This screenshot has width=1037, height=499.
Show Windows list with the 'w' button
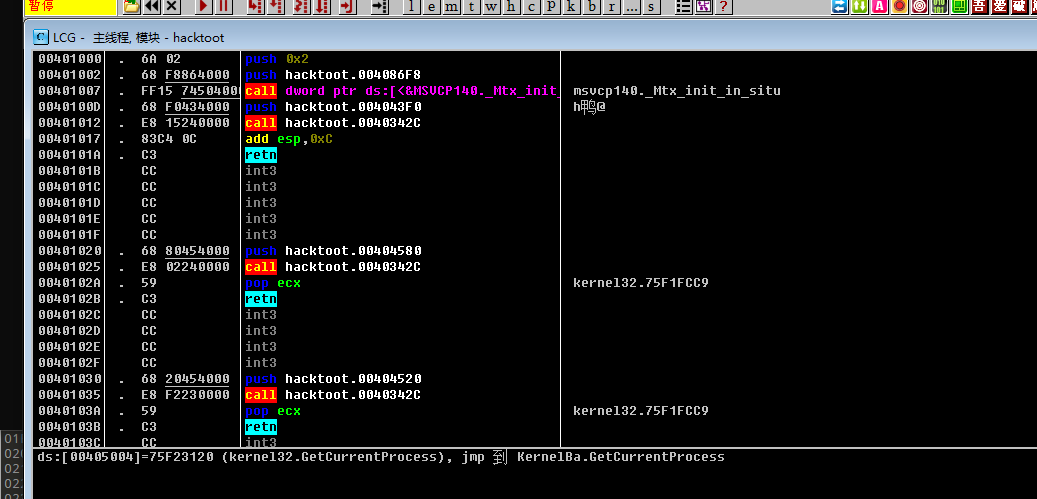tap(491, 7)
